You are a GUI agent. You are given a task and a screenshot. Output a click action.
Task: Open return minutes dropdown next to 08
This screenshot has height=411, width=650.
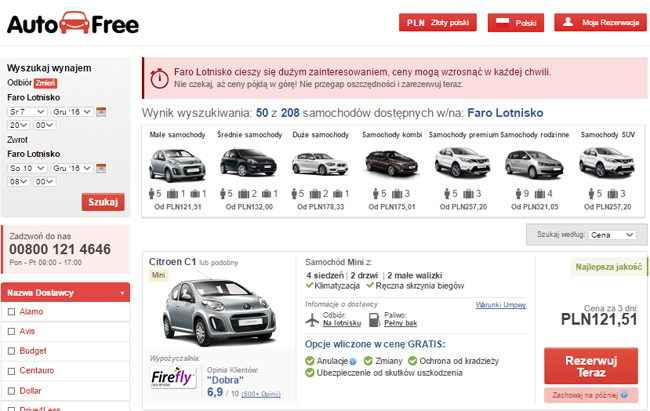tap(44, 181)
